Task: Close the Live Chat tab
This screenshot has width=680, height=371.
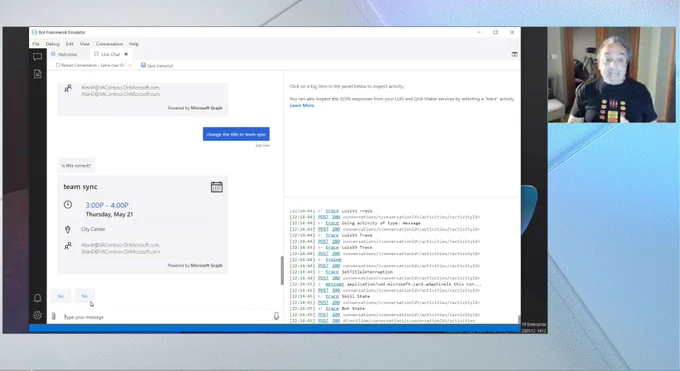Action: coord(126,54)
